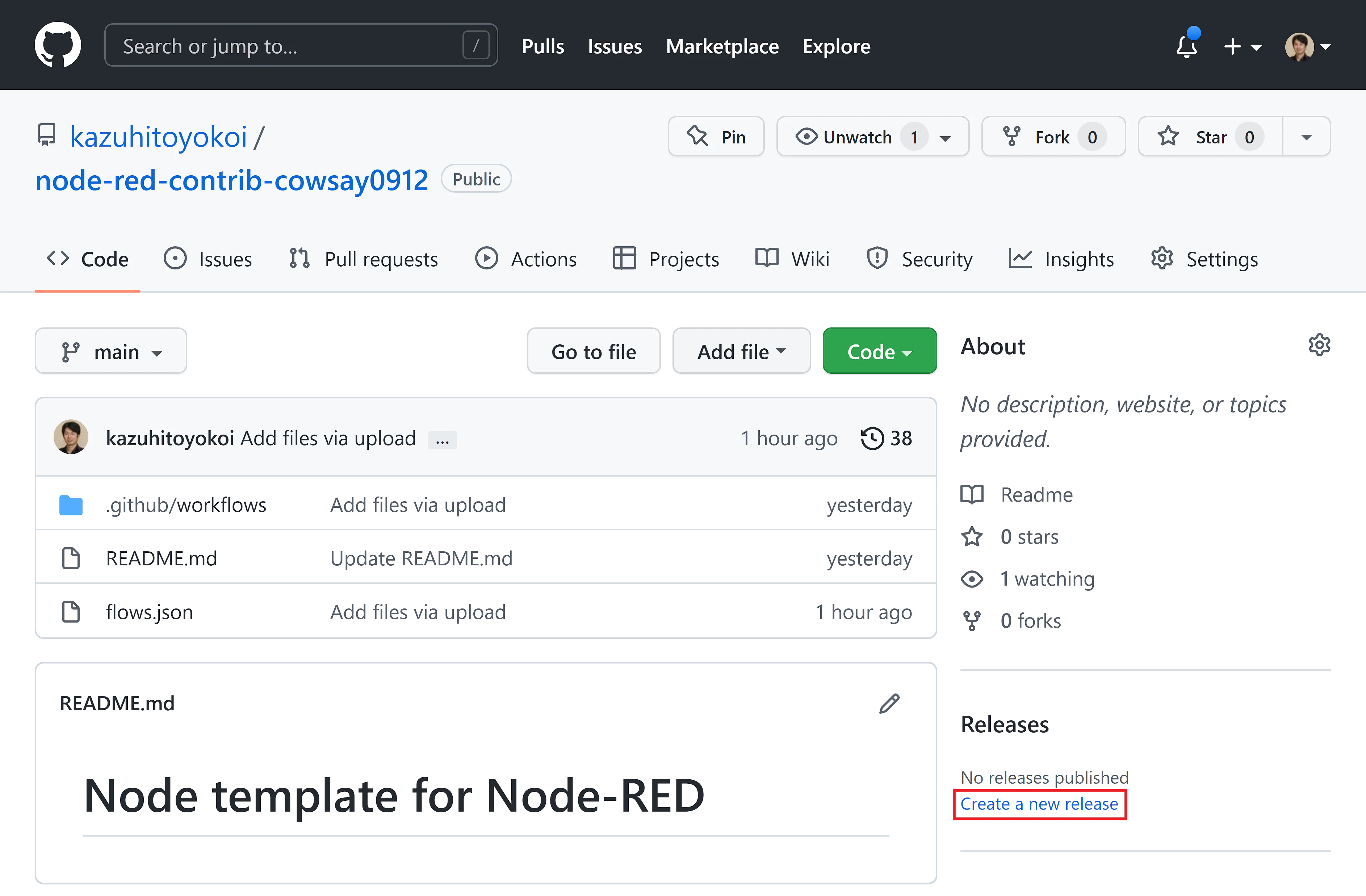
Task: Expand the commit message ellipsis
Action: [442, 440]
